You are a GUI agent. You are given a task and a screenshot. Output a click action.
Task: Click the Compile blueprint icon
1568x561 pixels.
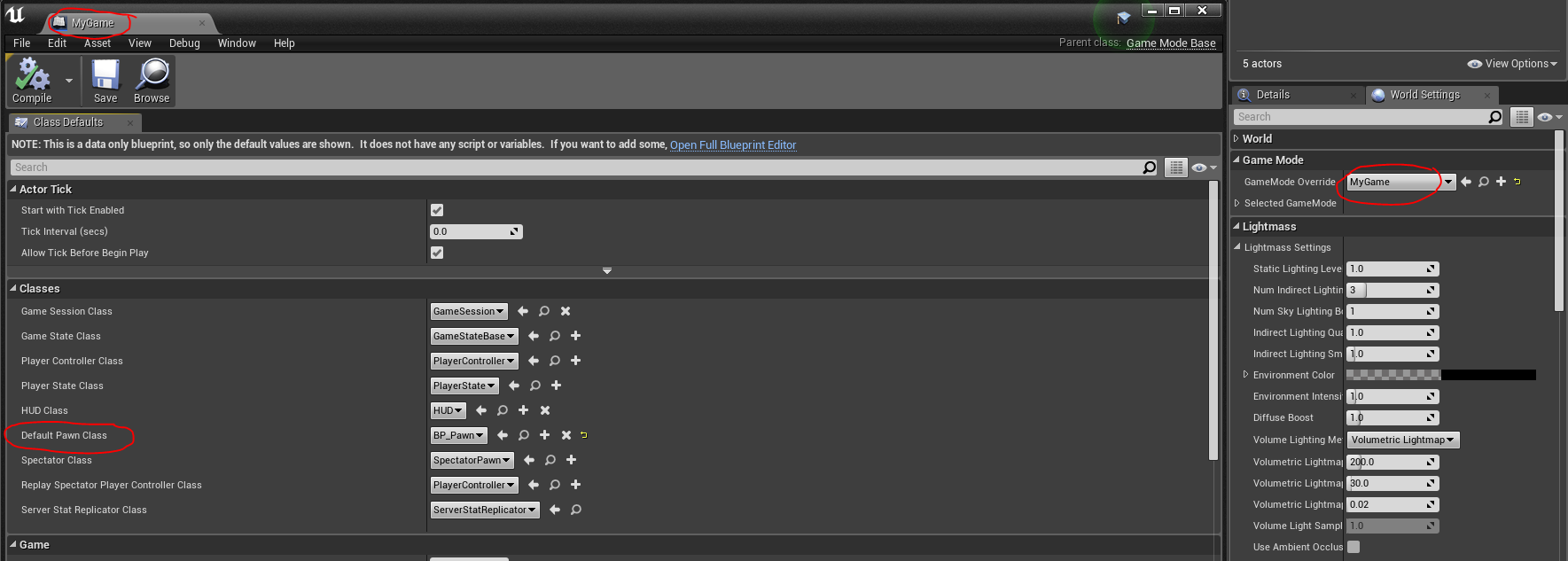click(x=32, y=80)
